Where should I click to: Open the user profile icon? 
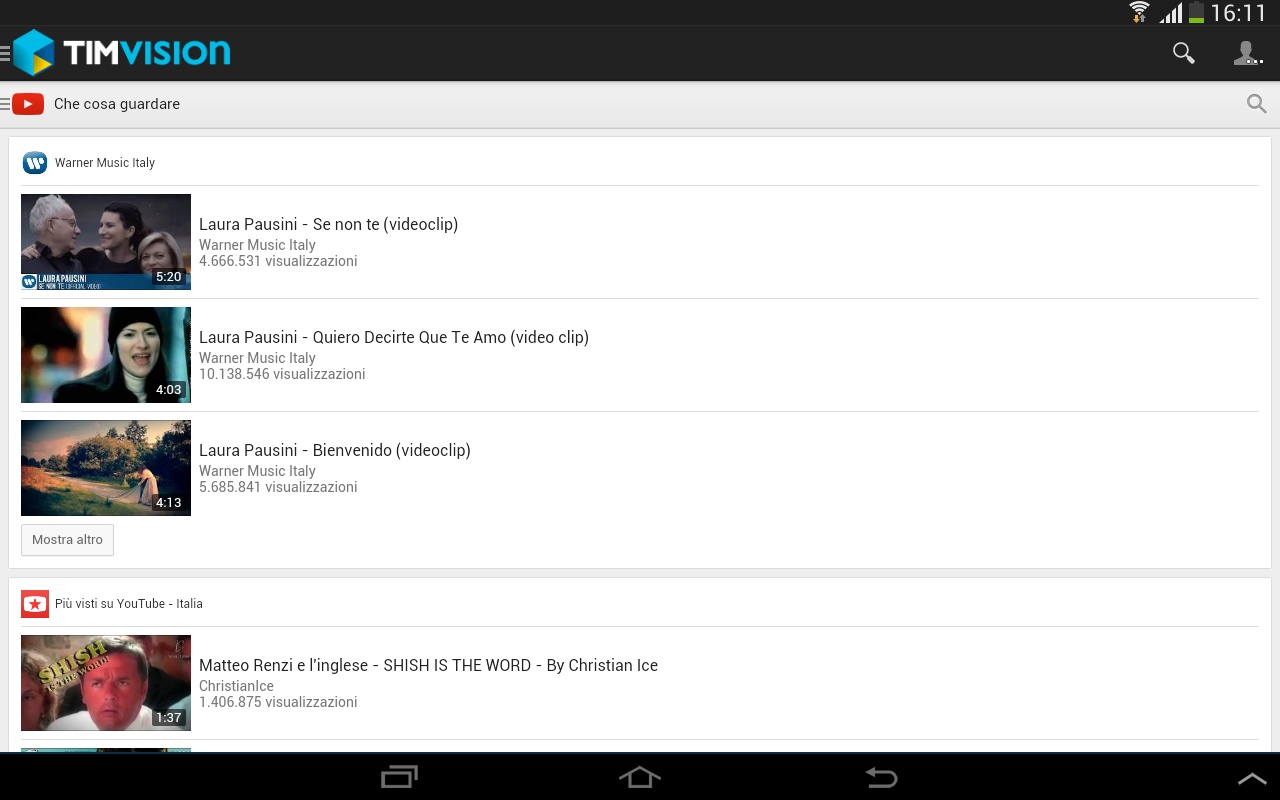[x=1247, y=53]
